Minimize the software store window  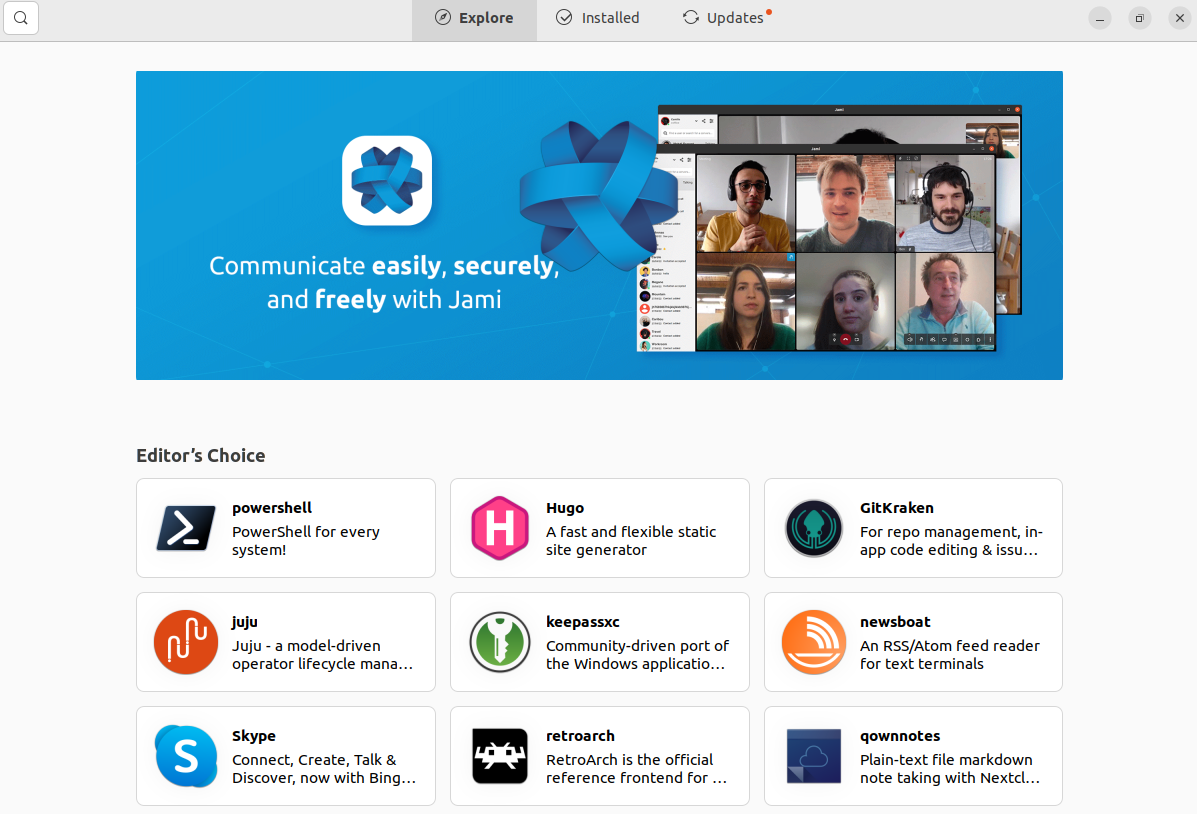pyautogui.click(x=1099, y=18)
